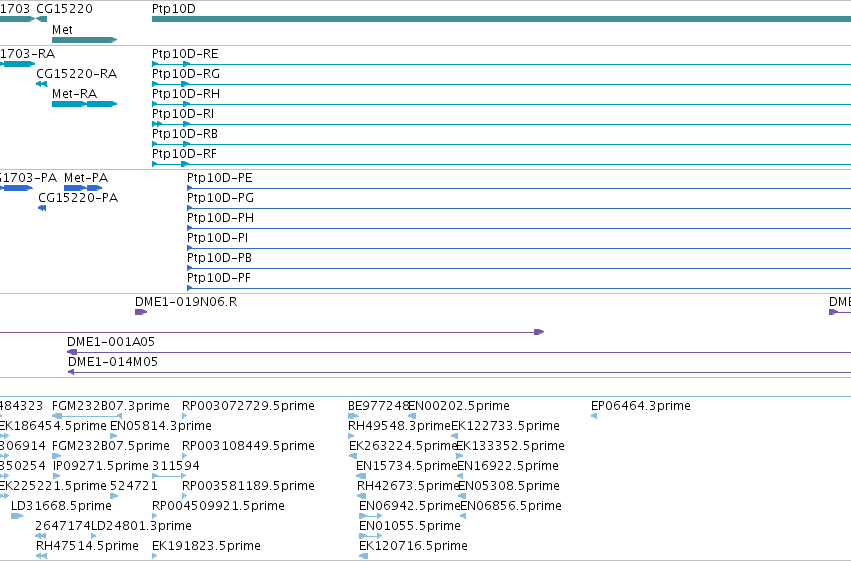
Task: Select transcript Ptp10D-RG
Action: tap(186, 74)
